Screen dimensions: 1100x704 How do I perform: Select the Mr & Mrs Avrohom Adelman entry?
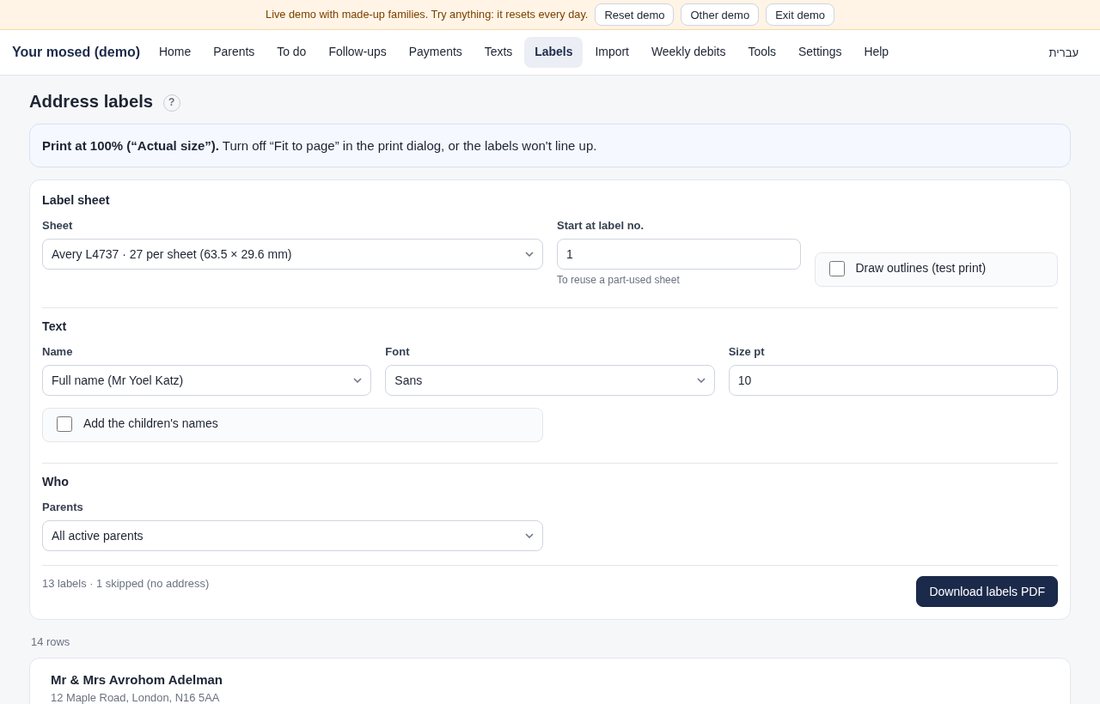click(136, 679)
